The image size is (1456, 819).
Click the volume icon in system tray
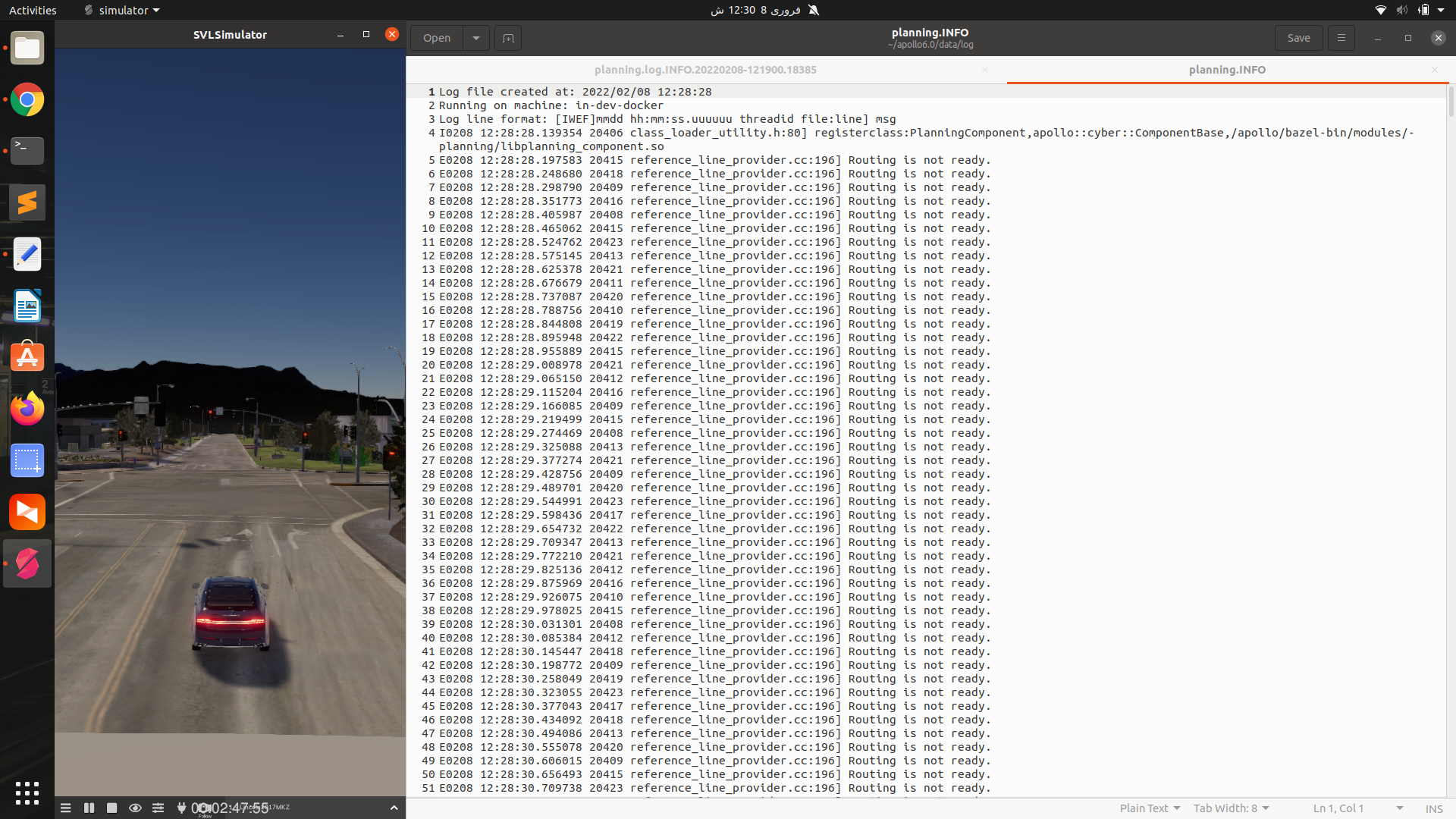coord(1402,10)
